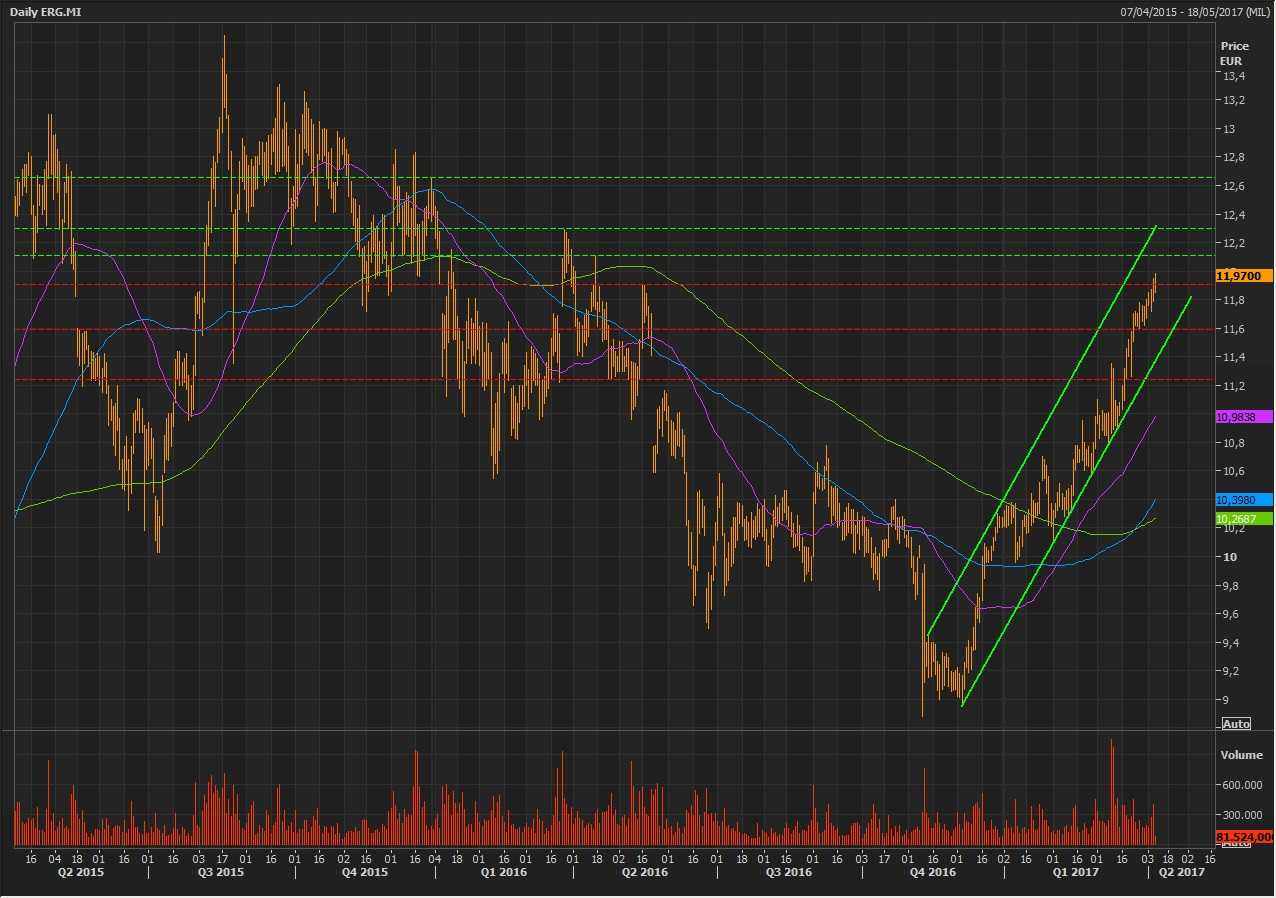Click the 'Price EUR' axis label
1276x898 pixels.
(x=1234, y=53)
